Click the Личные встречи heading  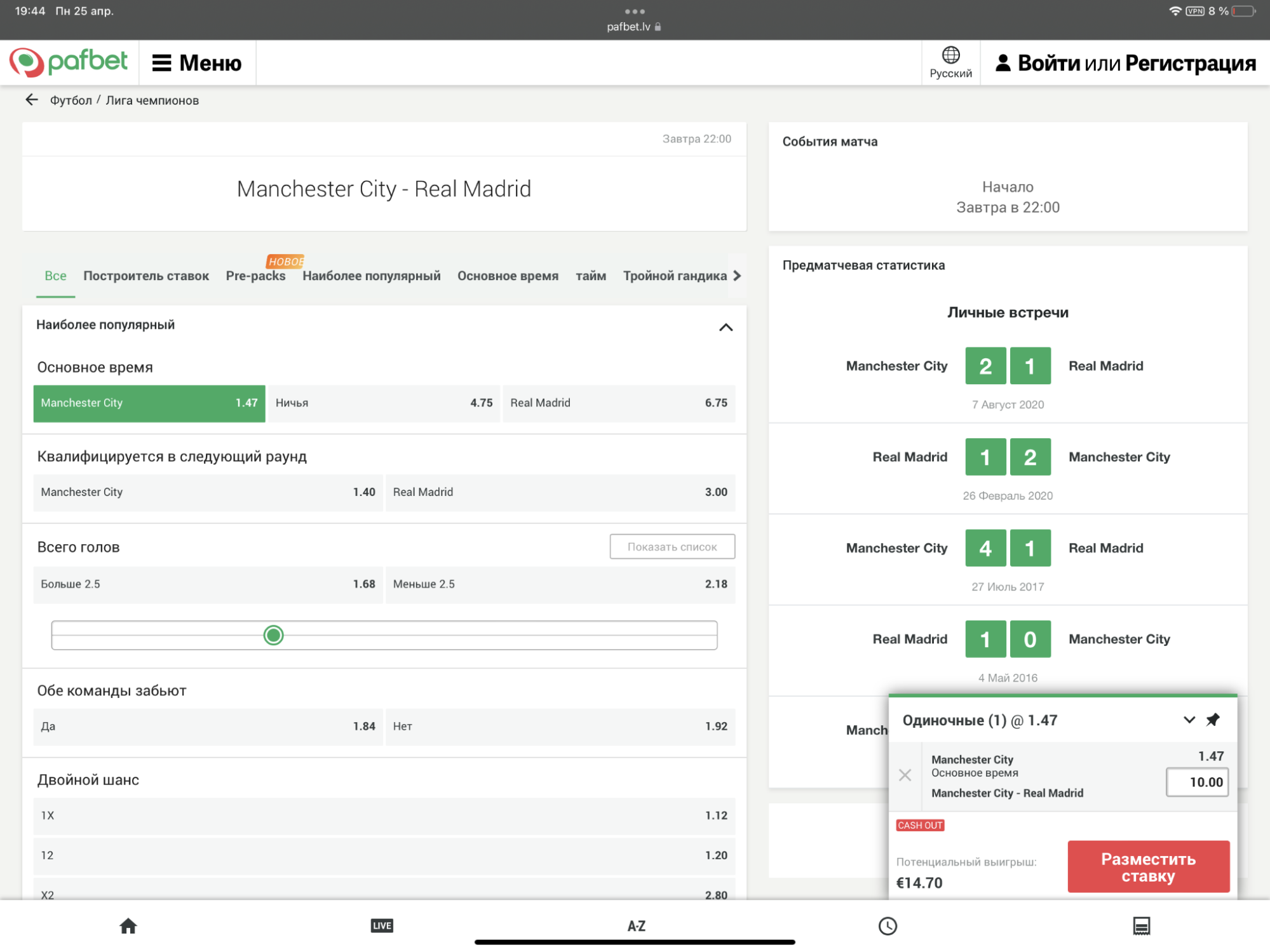[x=1008, y=312]
